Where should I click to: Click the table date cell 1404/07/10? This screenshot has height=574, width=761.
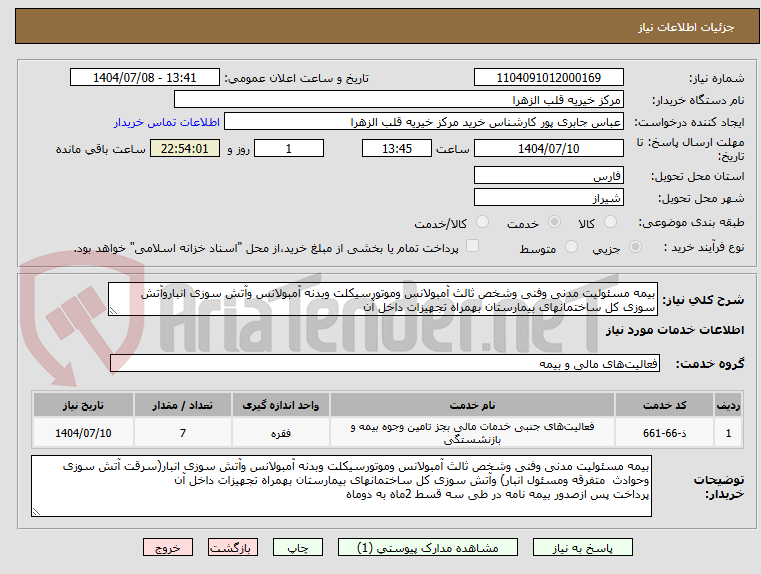tap(83, 433)
